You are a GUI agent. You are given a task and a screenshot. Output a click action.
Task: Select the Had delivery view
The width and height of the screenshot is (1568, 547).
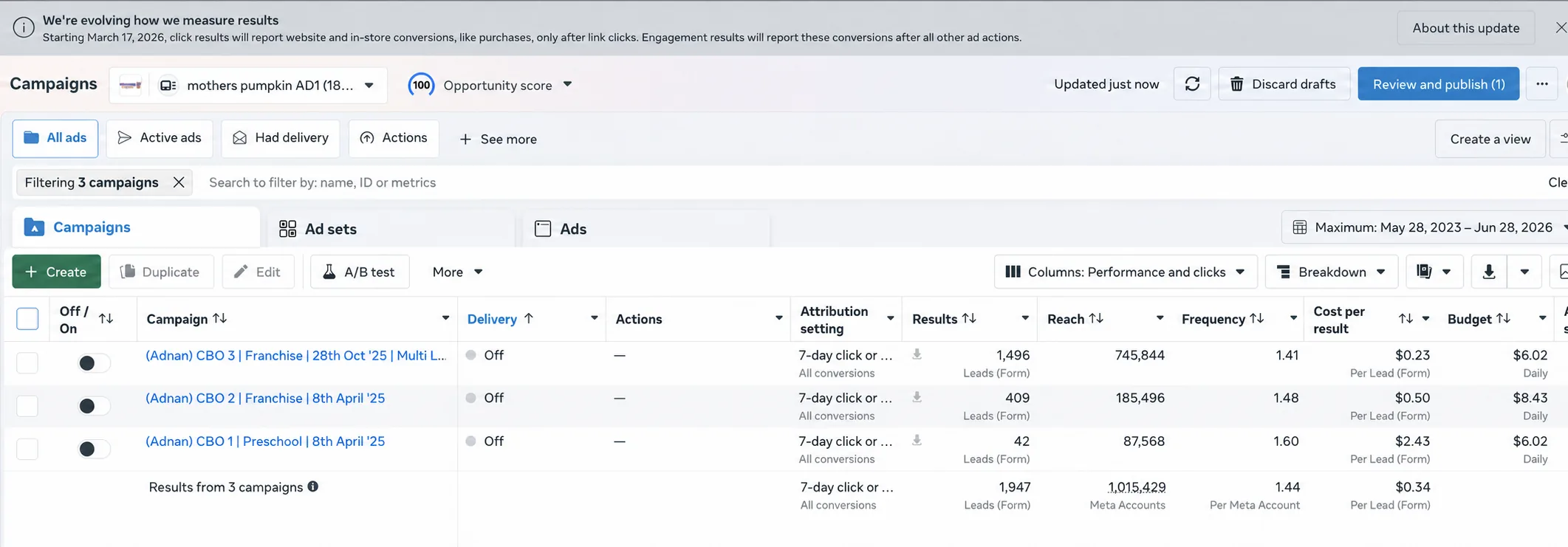pos(281,138)
